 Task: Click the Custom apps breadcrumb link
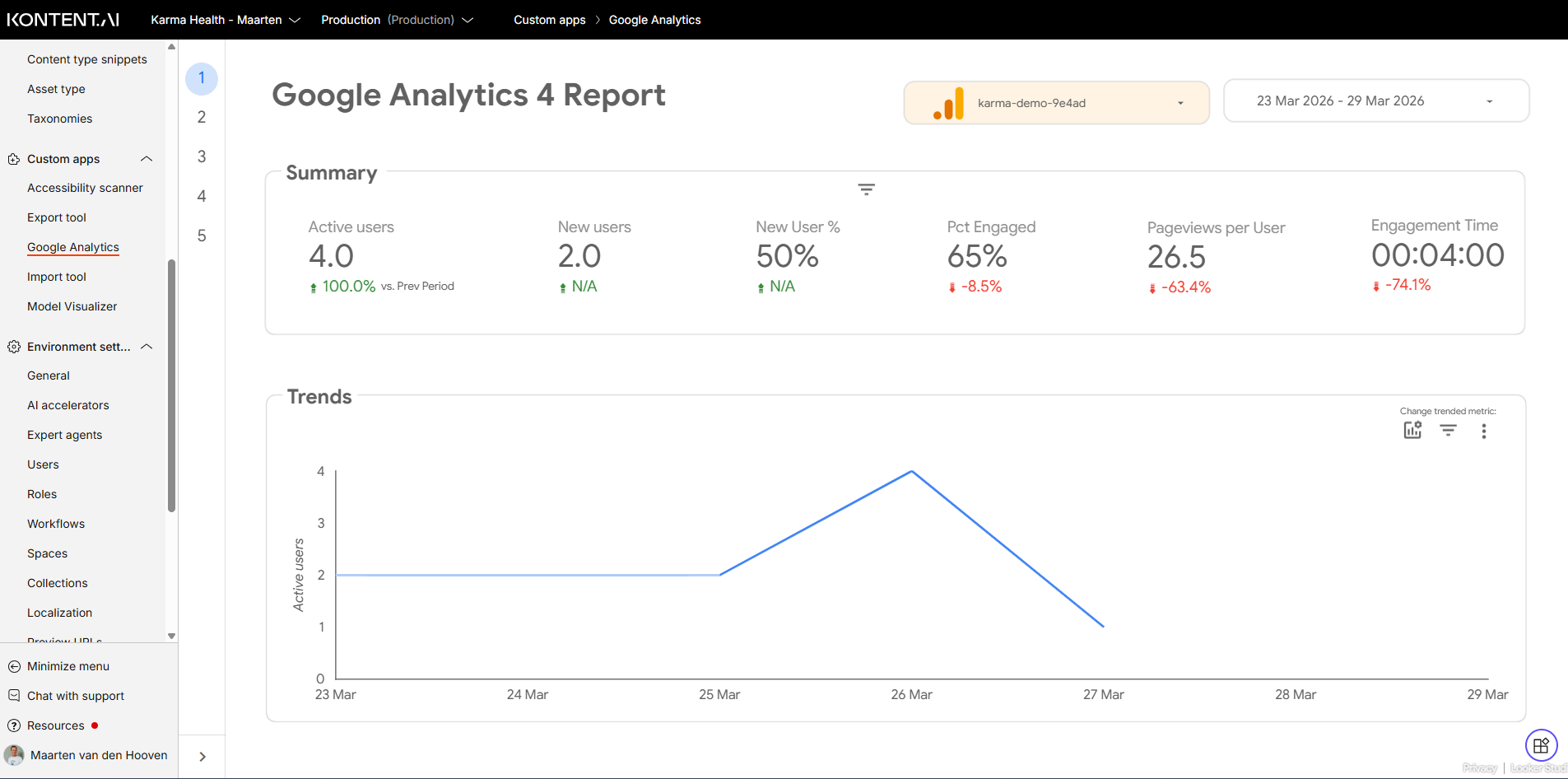pos(549,20)
